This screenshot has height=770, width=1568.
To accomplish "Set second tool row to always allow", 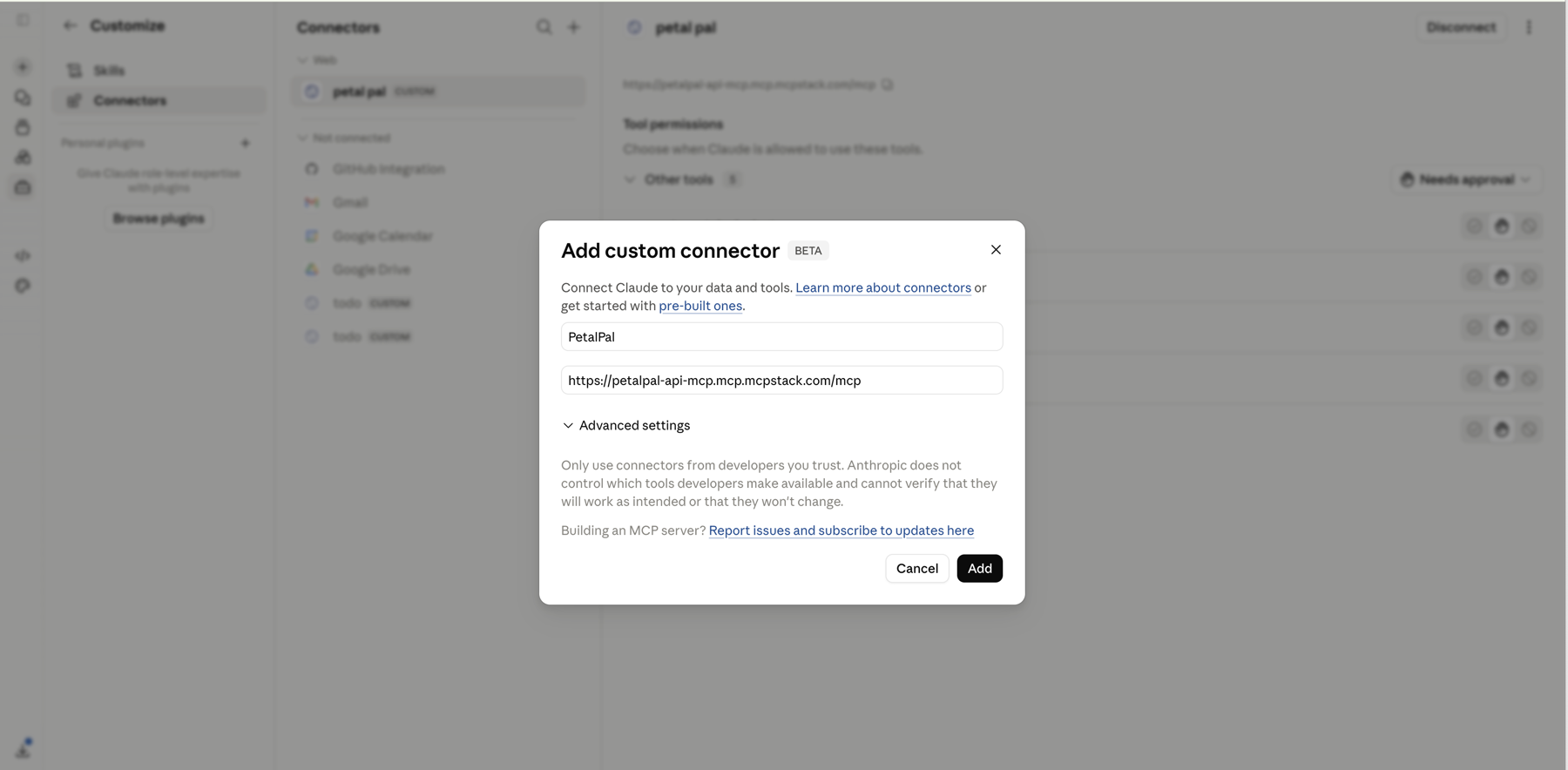I will pos(1474,277).
